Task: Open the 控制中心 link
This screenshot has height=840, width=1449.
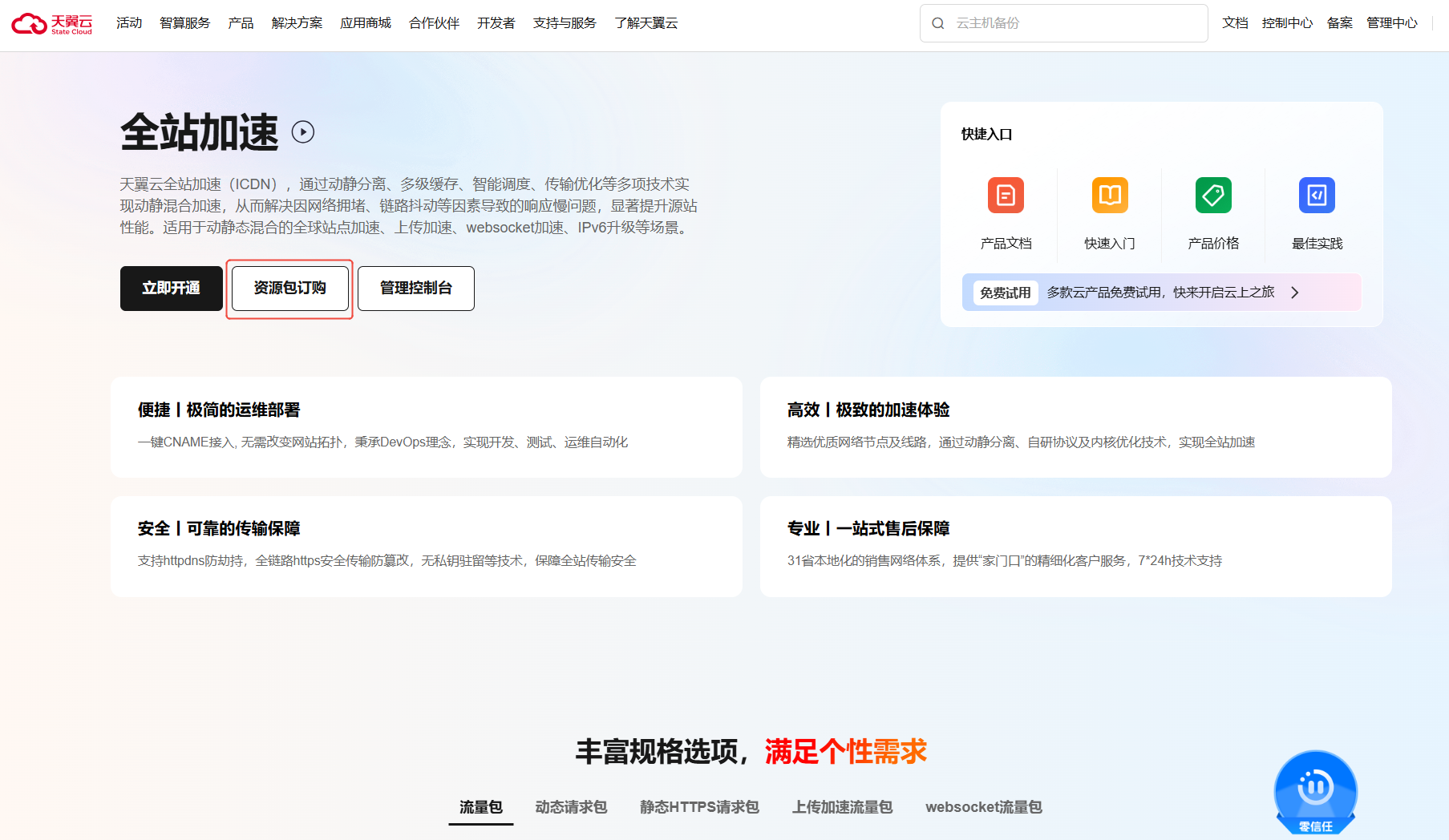Action: pos(1287,23)
